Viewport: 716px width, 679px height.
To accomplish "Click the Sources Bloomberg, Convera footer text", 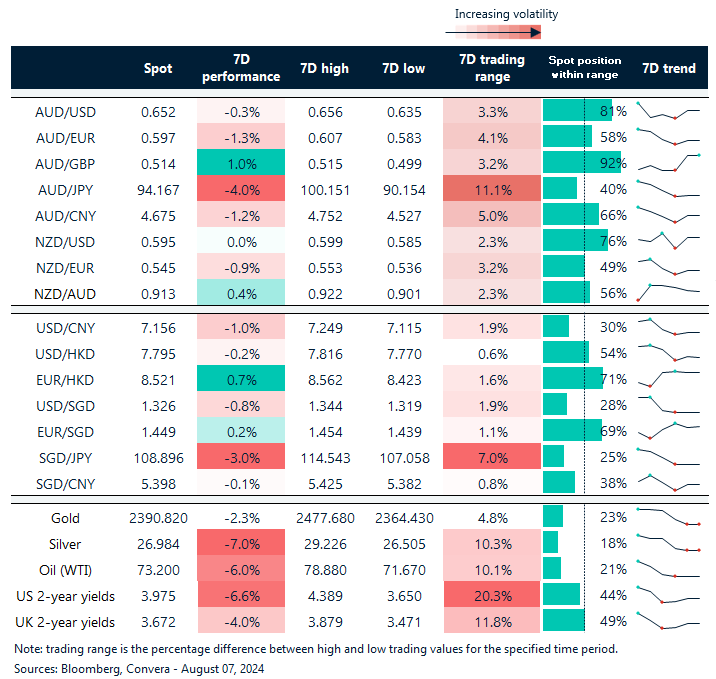I will coord(139,669).
